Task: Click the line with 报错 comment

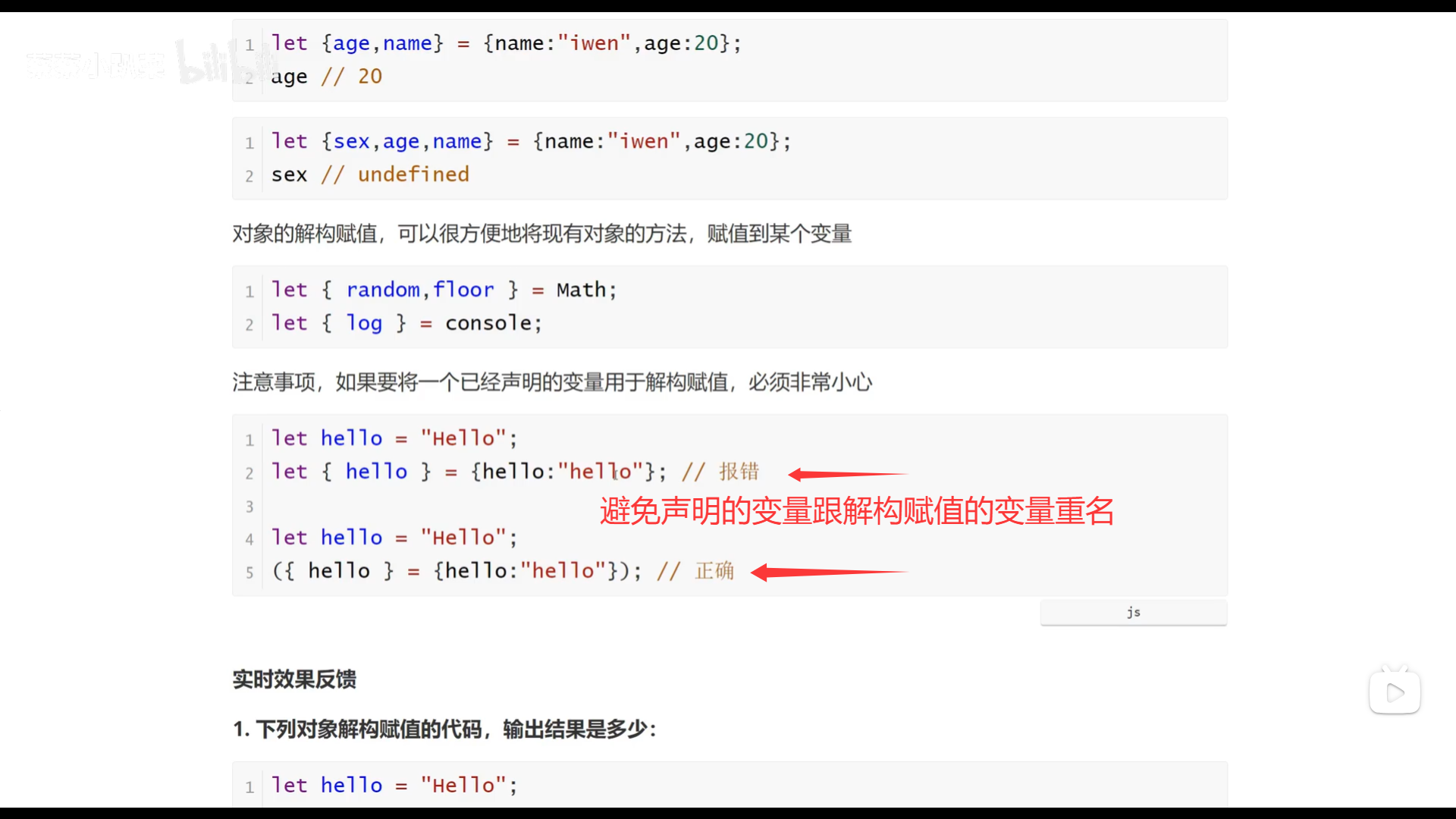Action: click(x=514, y=472)
